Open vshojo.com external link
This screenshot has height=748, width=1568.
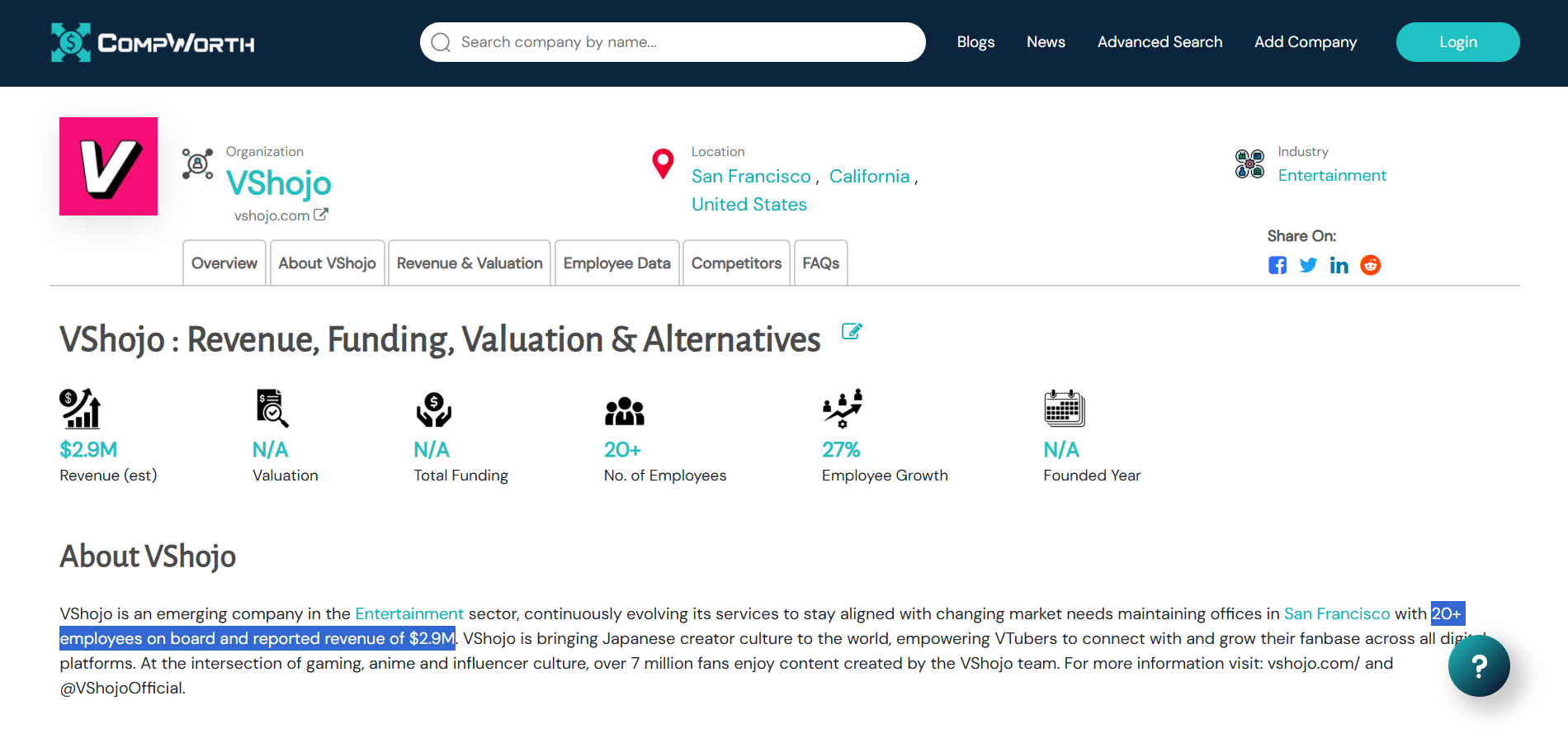coord(272,215)
